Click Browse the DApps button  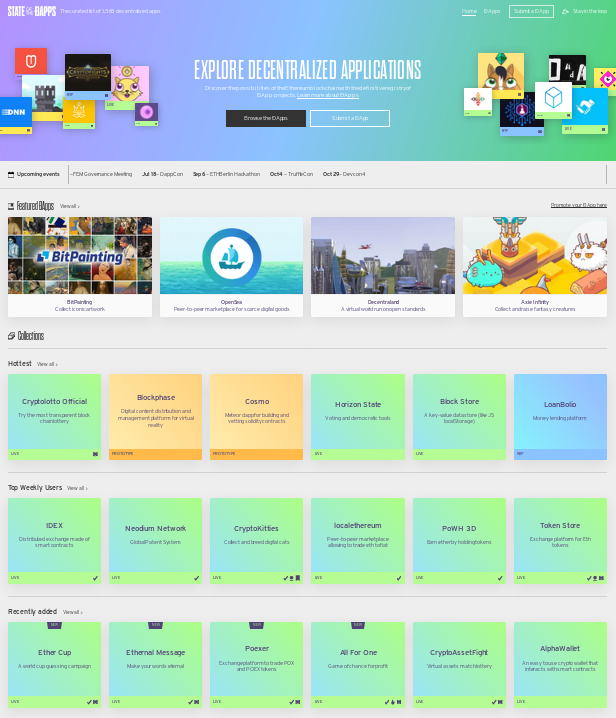tap(266, 118)
